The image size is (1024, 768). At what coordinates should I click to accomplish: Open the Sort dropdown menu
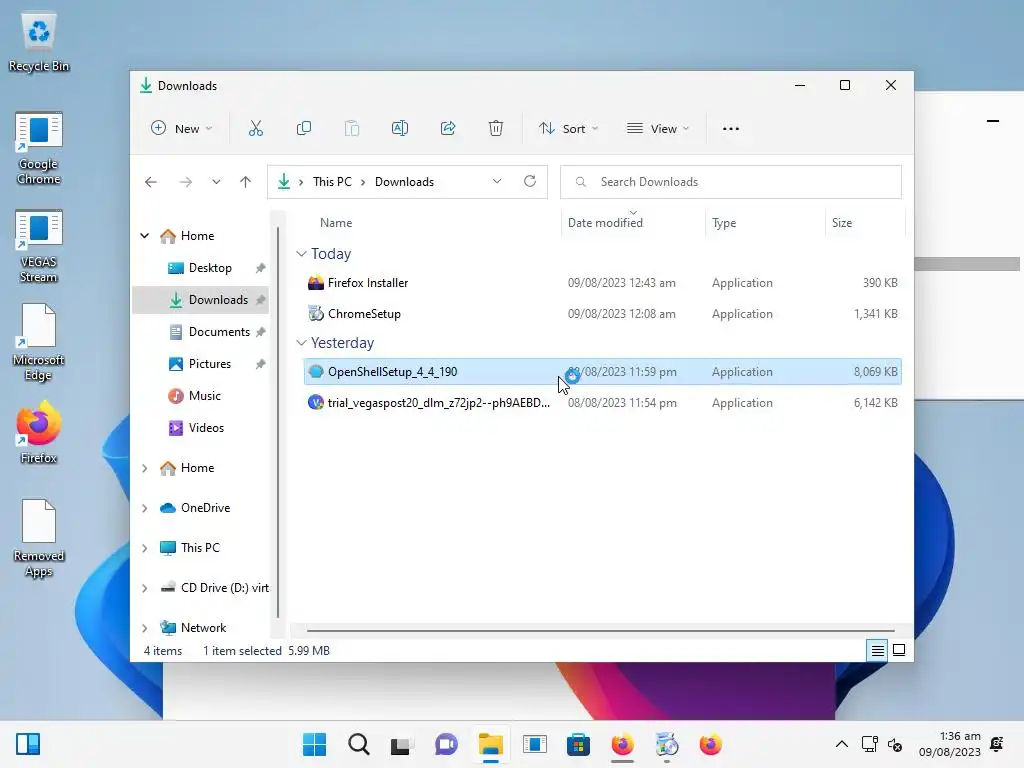568,129
